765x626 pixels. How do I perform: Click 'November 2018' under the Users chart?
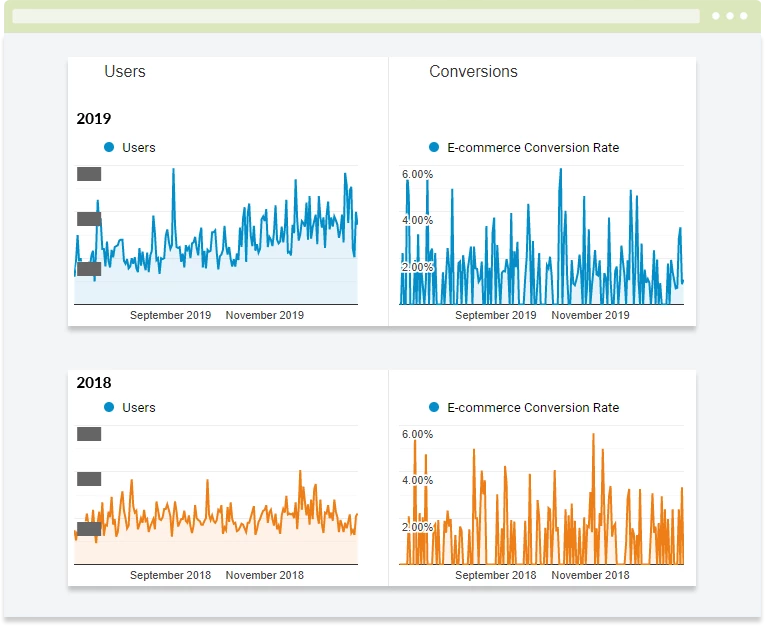[264, 575]
